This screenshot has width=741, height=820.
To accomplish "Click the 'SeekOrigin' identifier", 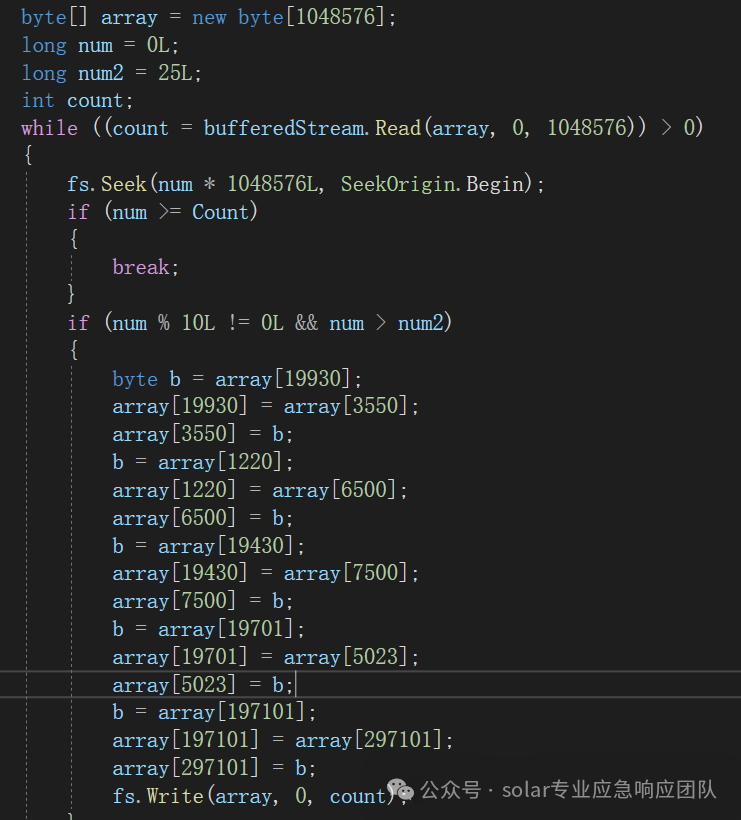I will 398,184.
